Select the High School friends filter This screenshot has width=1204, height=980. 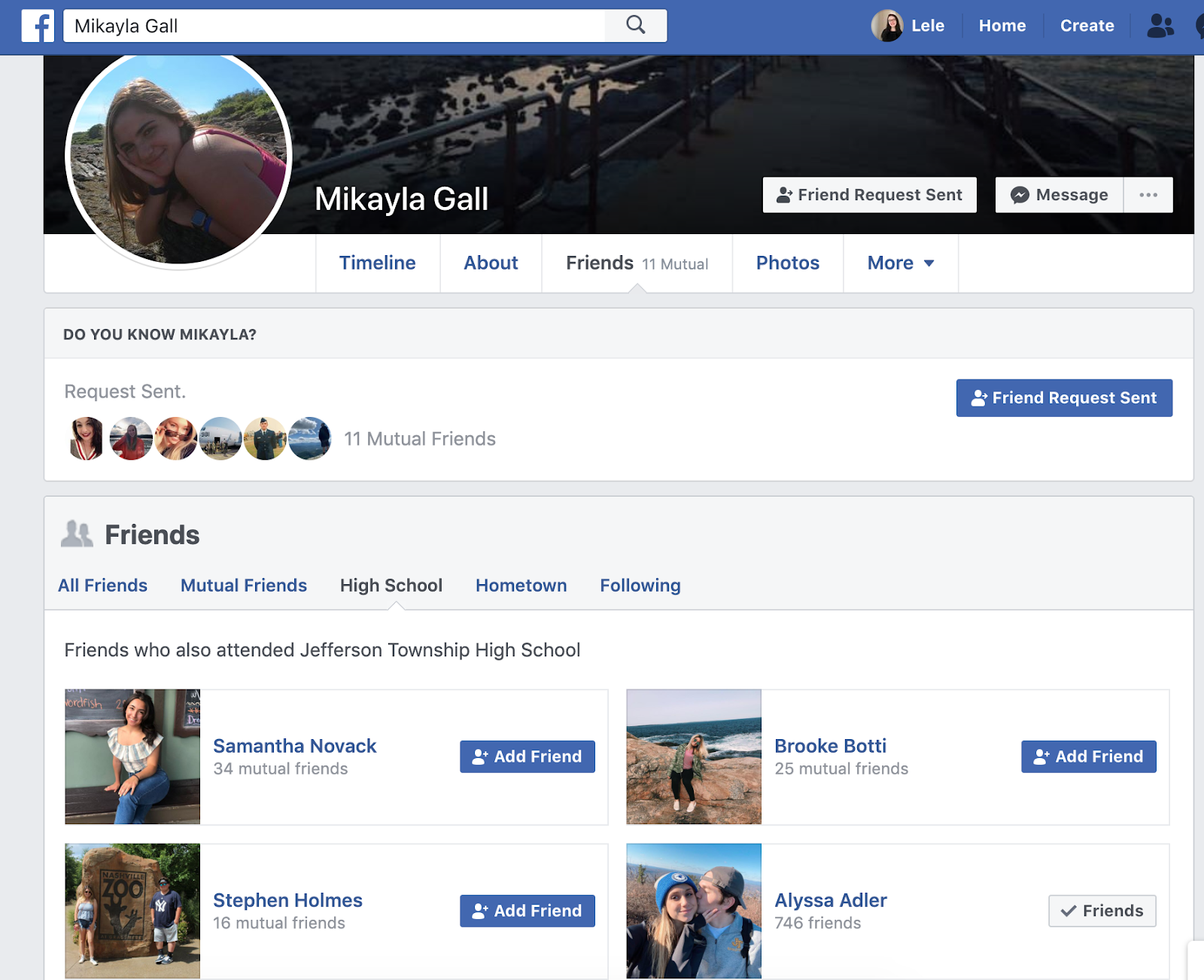(x=391, y=586)
